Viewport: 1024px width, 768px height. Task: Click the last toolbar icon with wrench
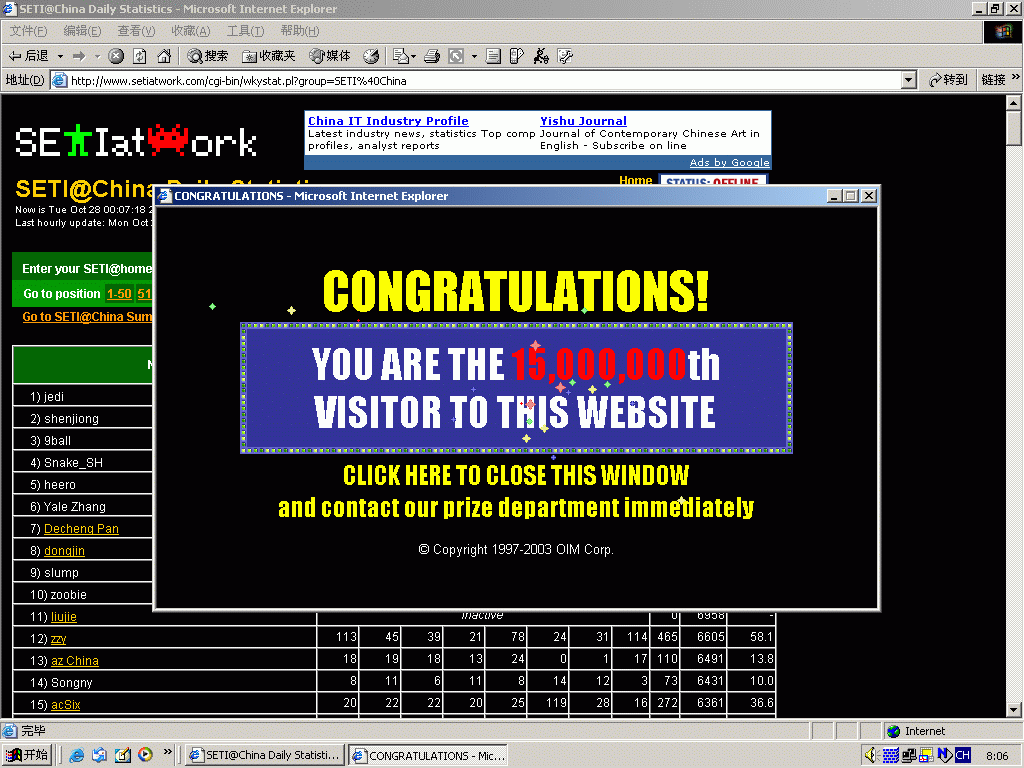(x=565, y=56)
